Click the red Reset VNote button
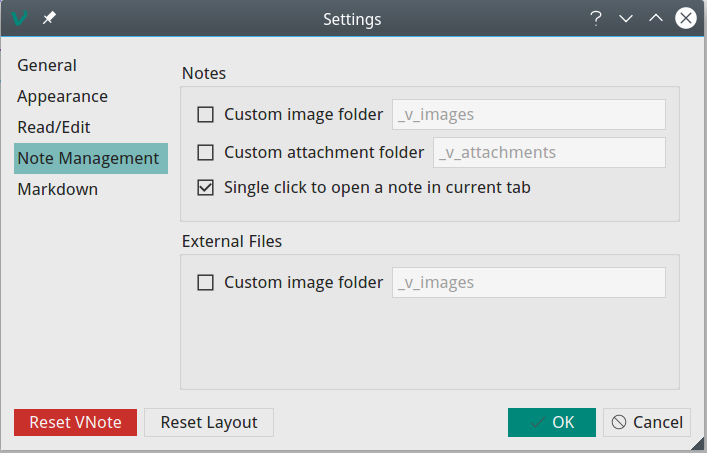The width and height of the screenshot is (707, 453). tap(75, 422)
